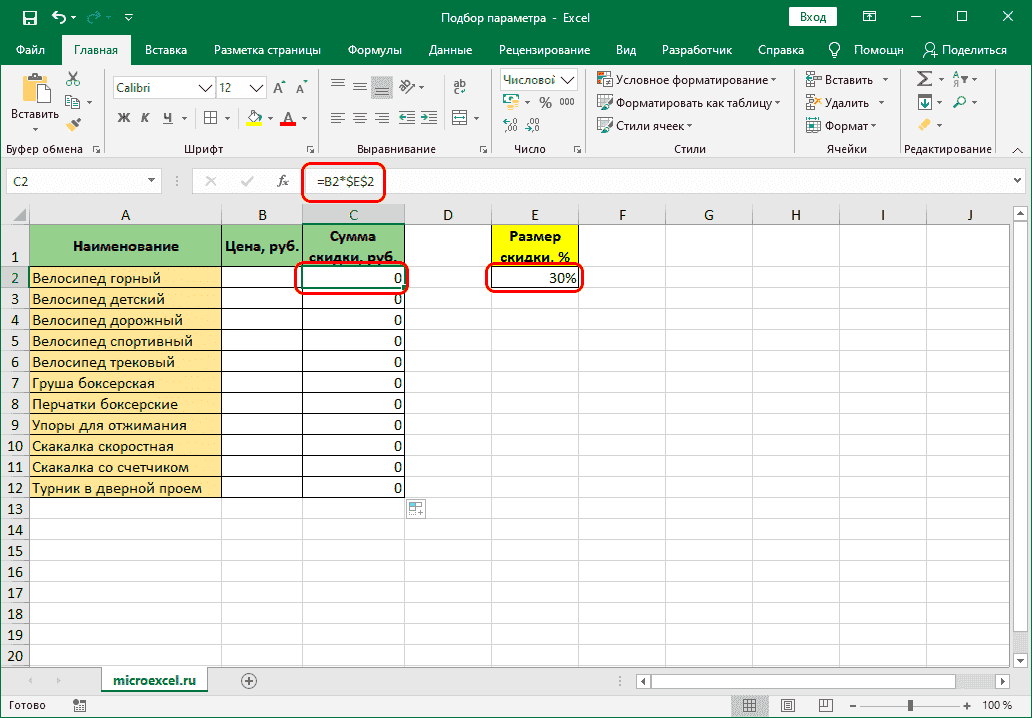Click the percent style icon in Число group

tap(546, 102)
